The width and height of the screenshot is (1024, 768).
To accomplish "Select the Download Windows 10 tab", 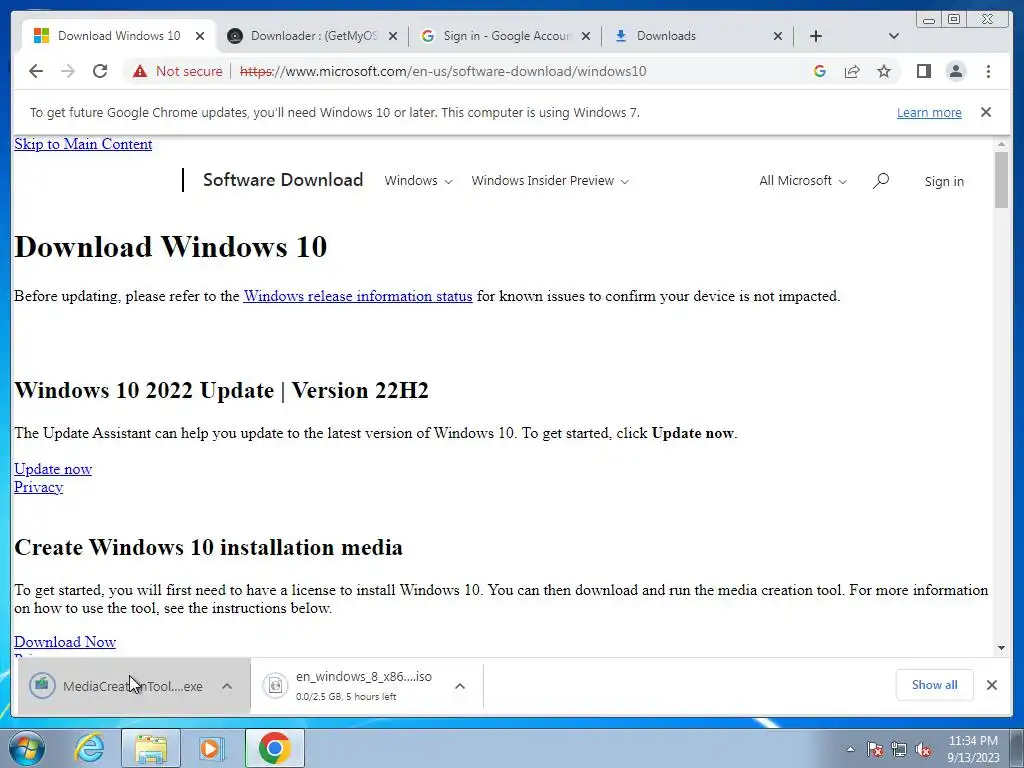I will [x=119, y=36].
